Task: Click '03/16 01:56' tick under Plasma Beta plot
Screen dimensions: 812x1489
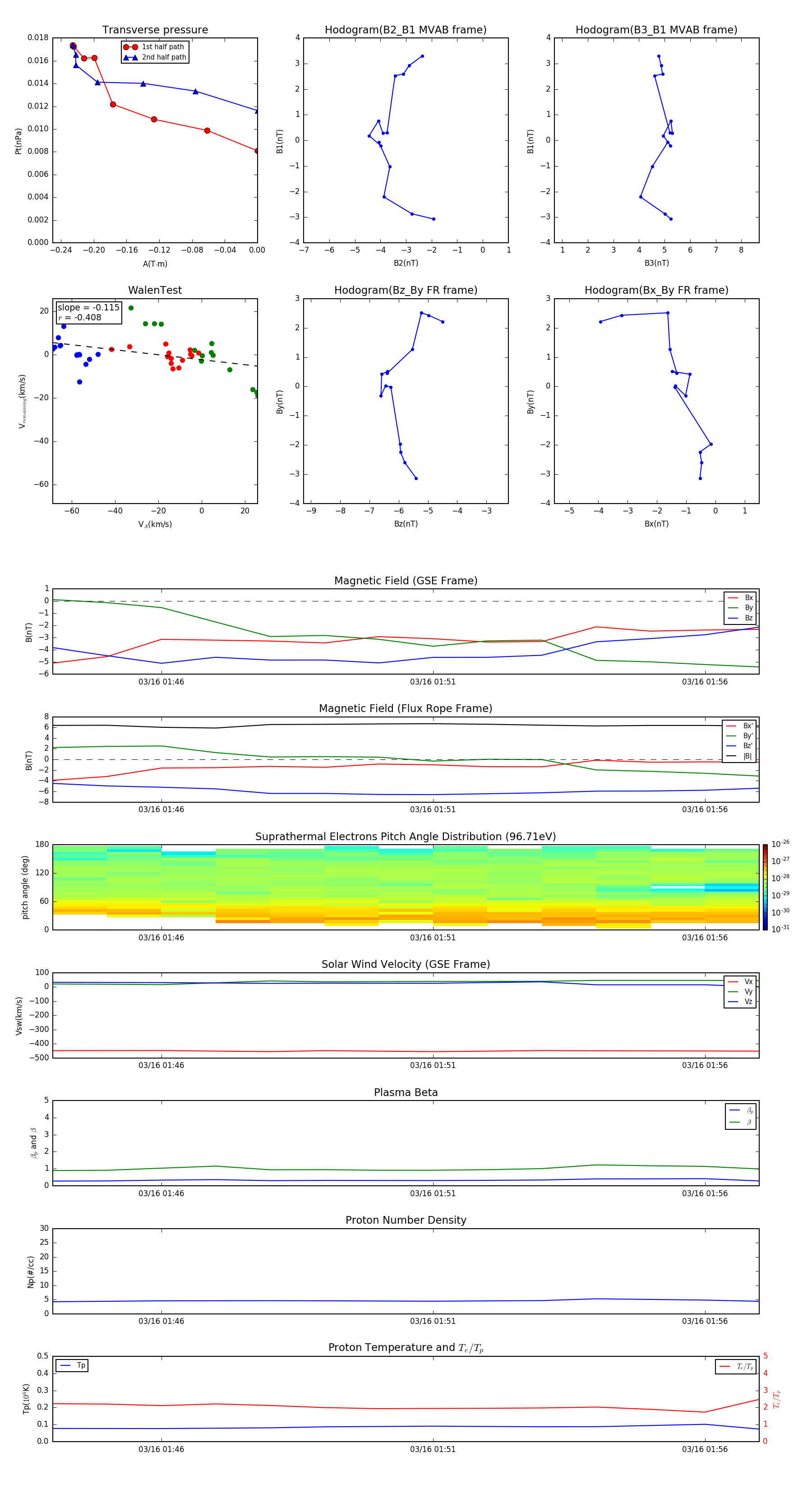Action: (x=705, y=1193)
